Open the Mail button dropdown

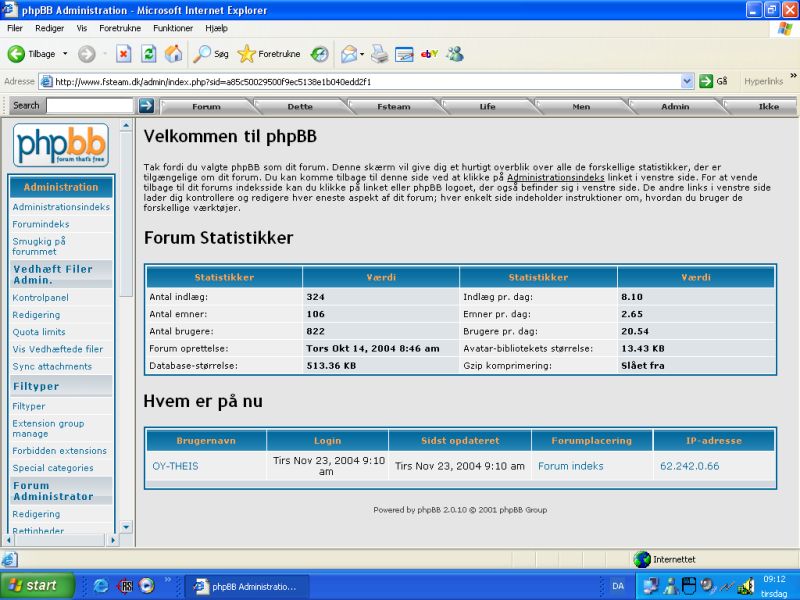click(362, 54)
